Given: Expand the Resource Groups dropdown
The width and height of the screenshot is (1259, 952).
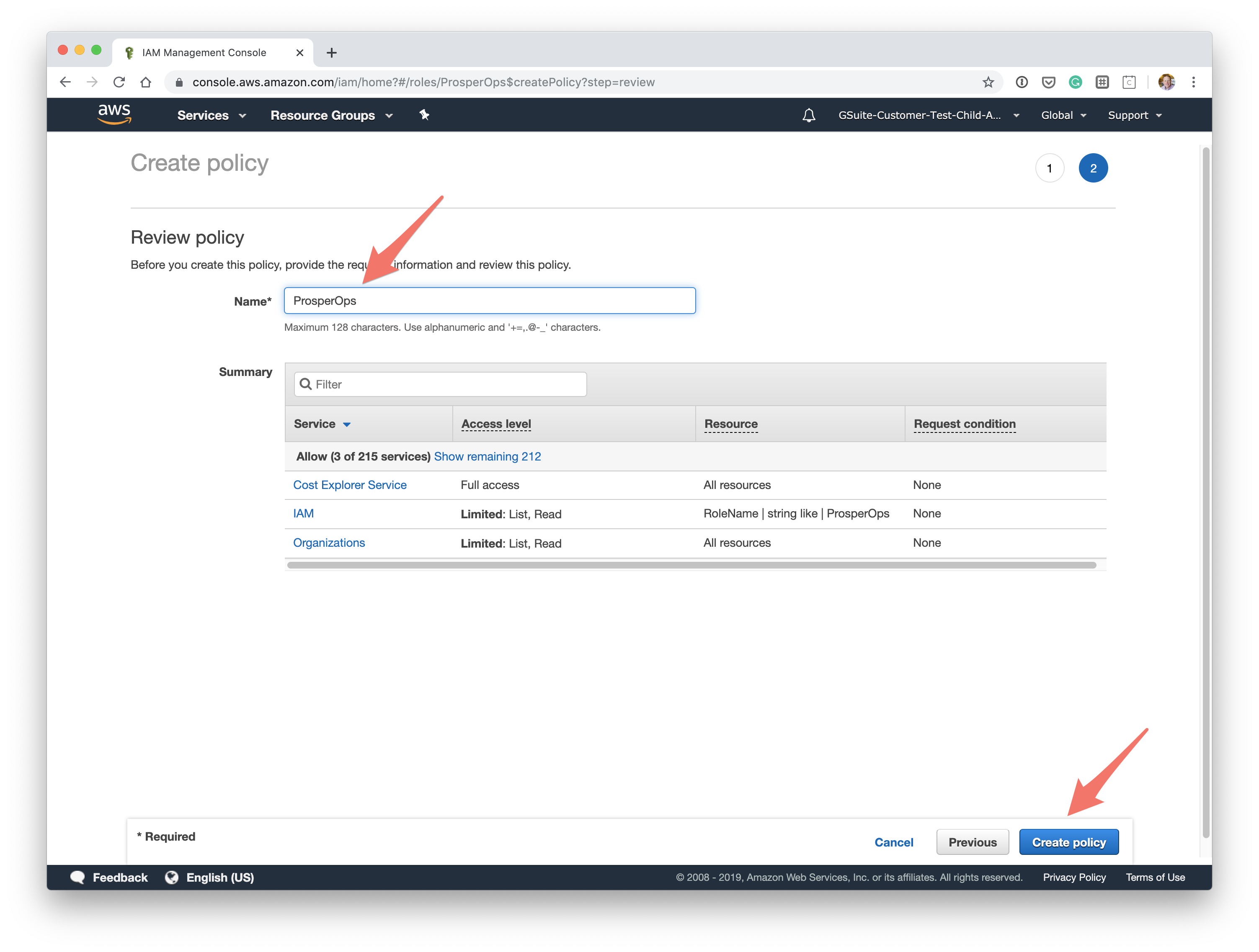Looking at the screenshot, I should 332,116.
